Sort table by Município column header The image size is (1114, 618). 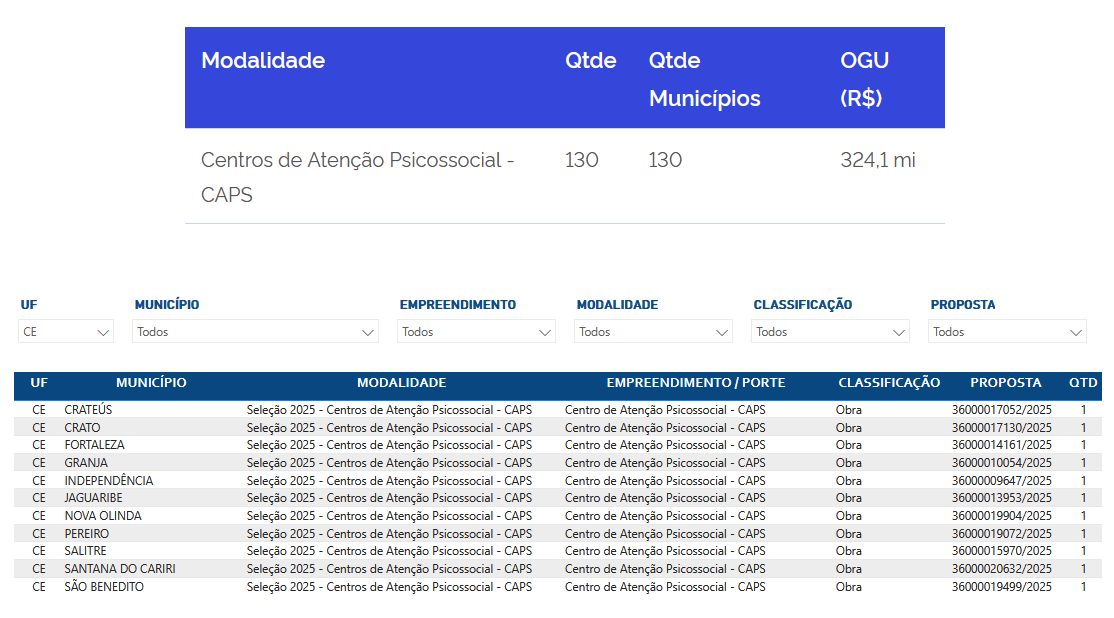151,383
